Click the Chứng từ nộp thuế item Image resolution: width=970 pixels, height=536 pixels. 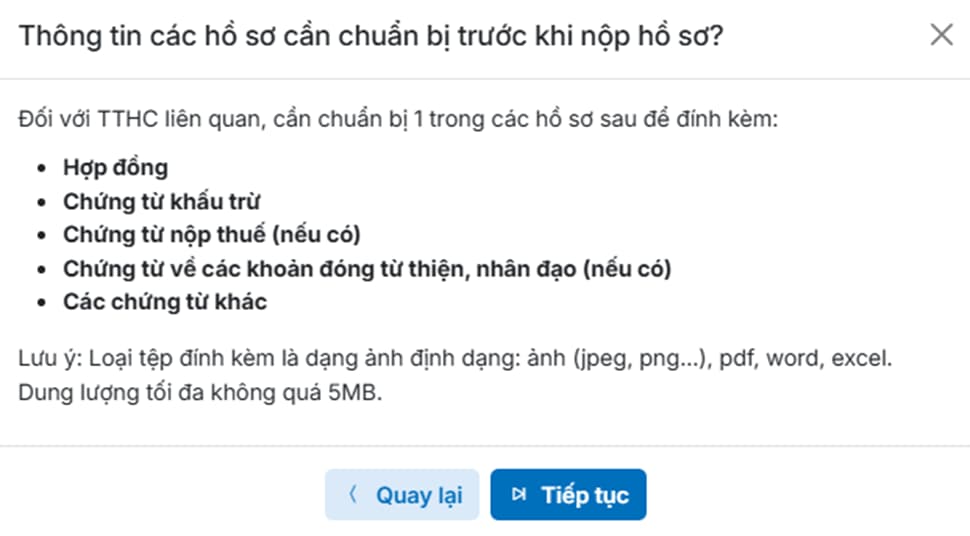211,235
